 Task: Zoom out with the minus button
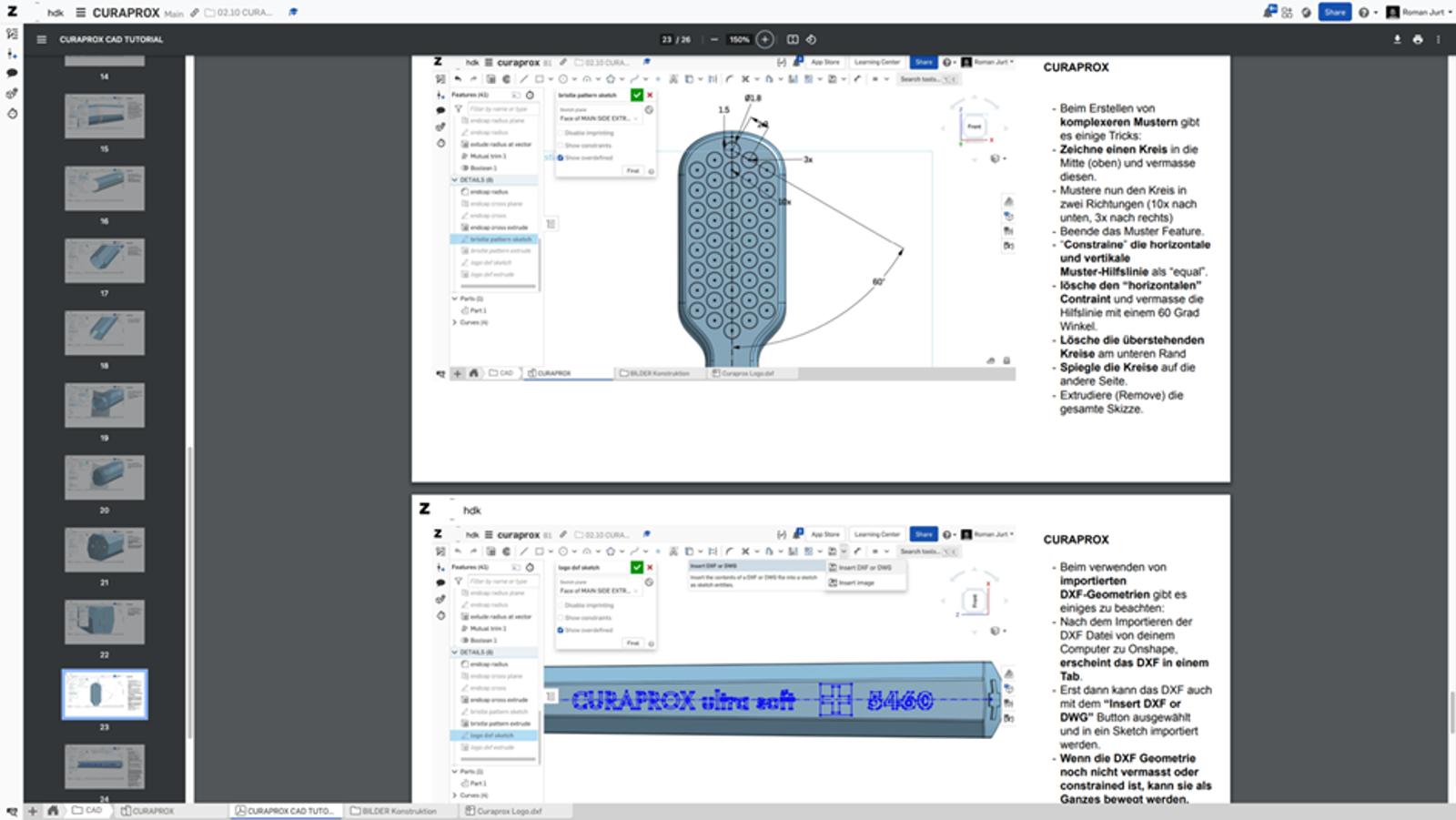[714, 39]
